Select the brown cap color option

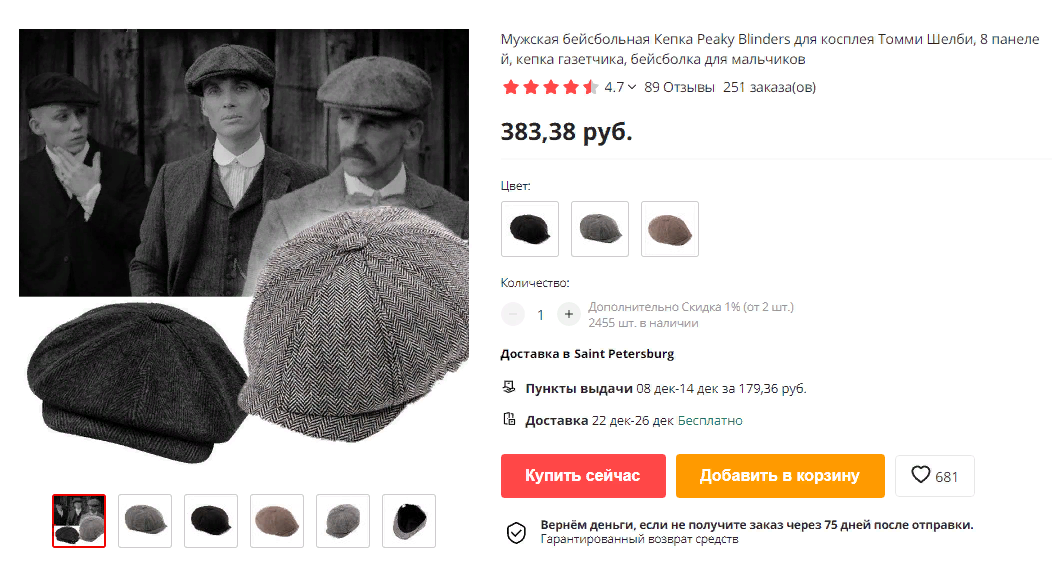pyautogui.click(x=670, y=229)
